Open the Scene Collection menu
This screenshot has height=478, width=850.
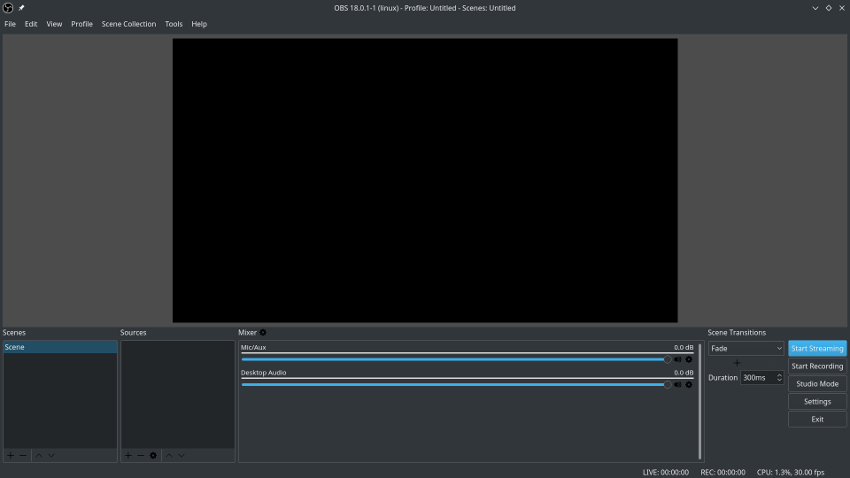pos(128,24)
